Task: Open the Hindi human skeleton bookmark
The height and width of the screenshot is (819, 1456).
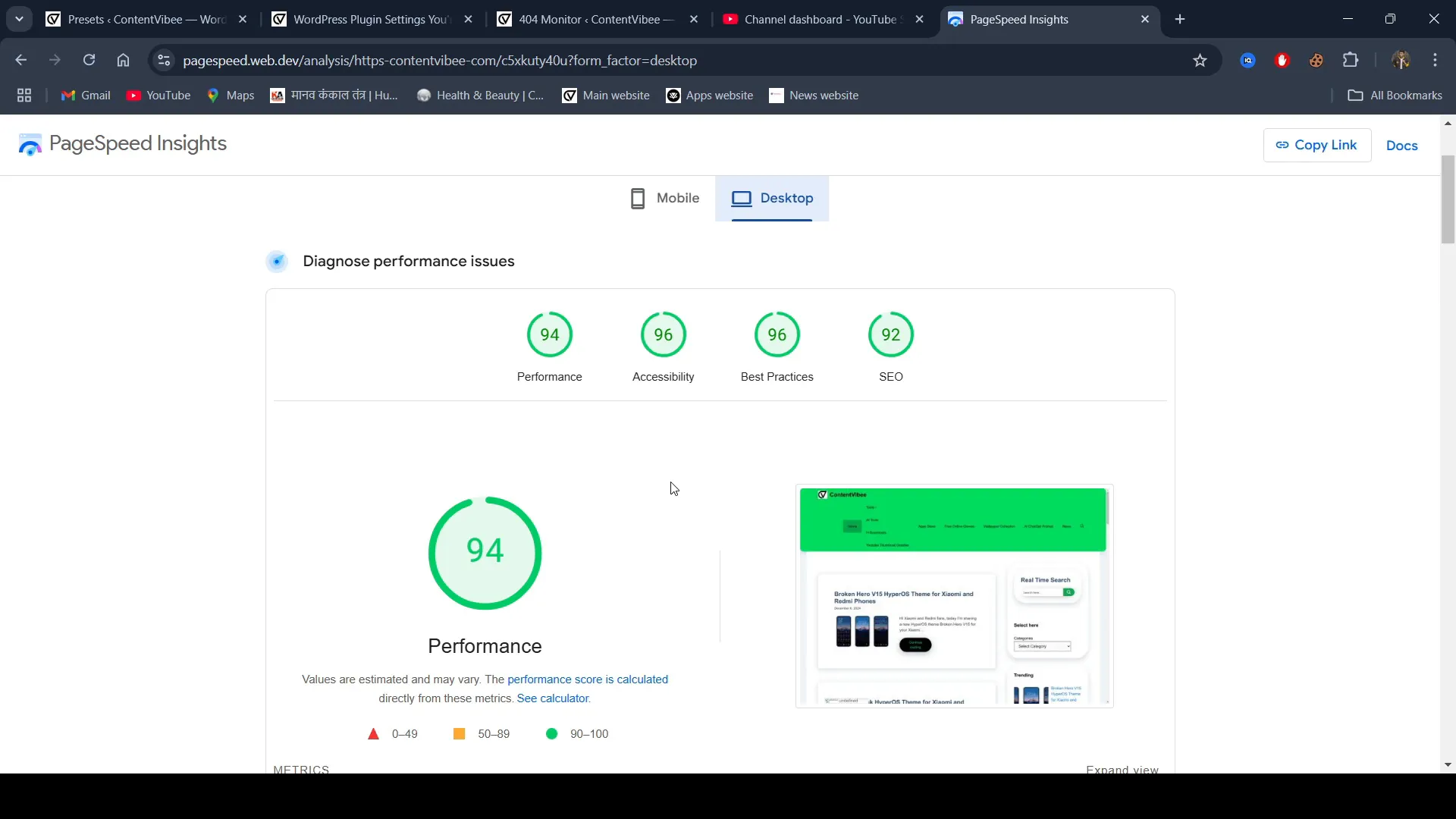Action: [334, 96]
